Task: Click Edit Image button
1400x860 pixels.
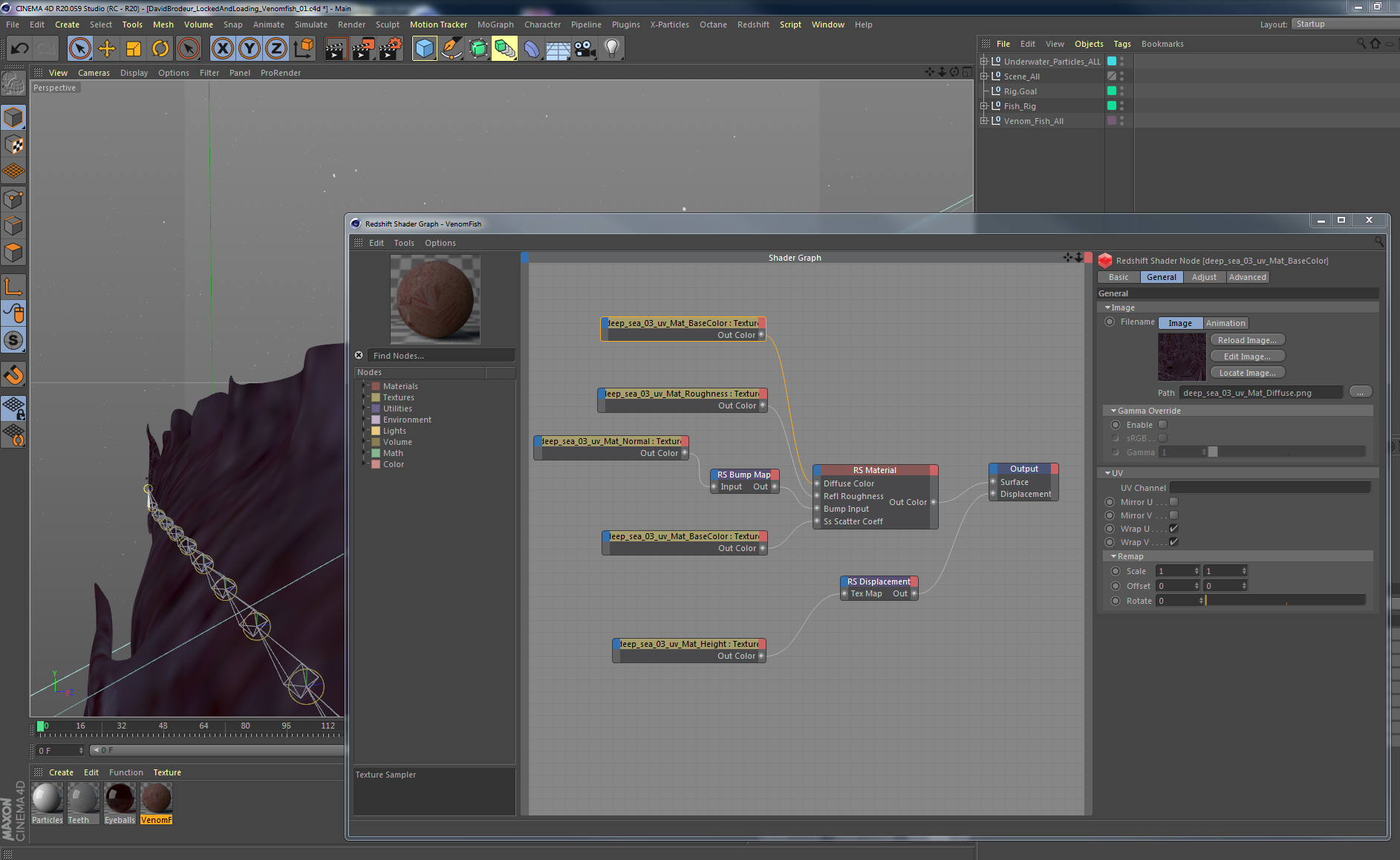Action: [1247, 356]
